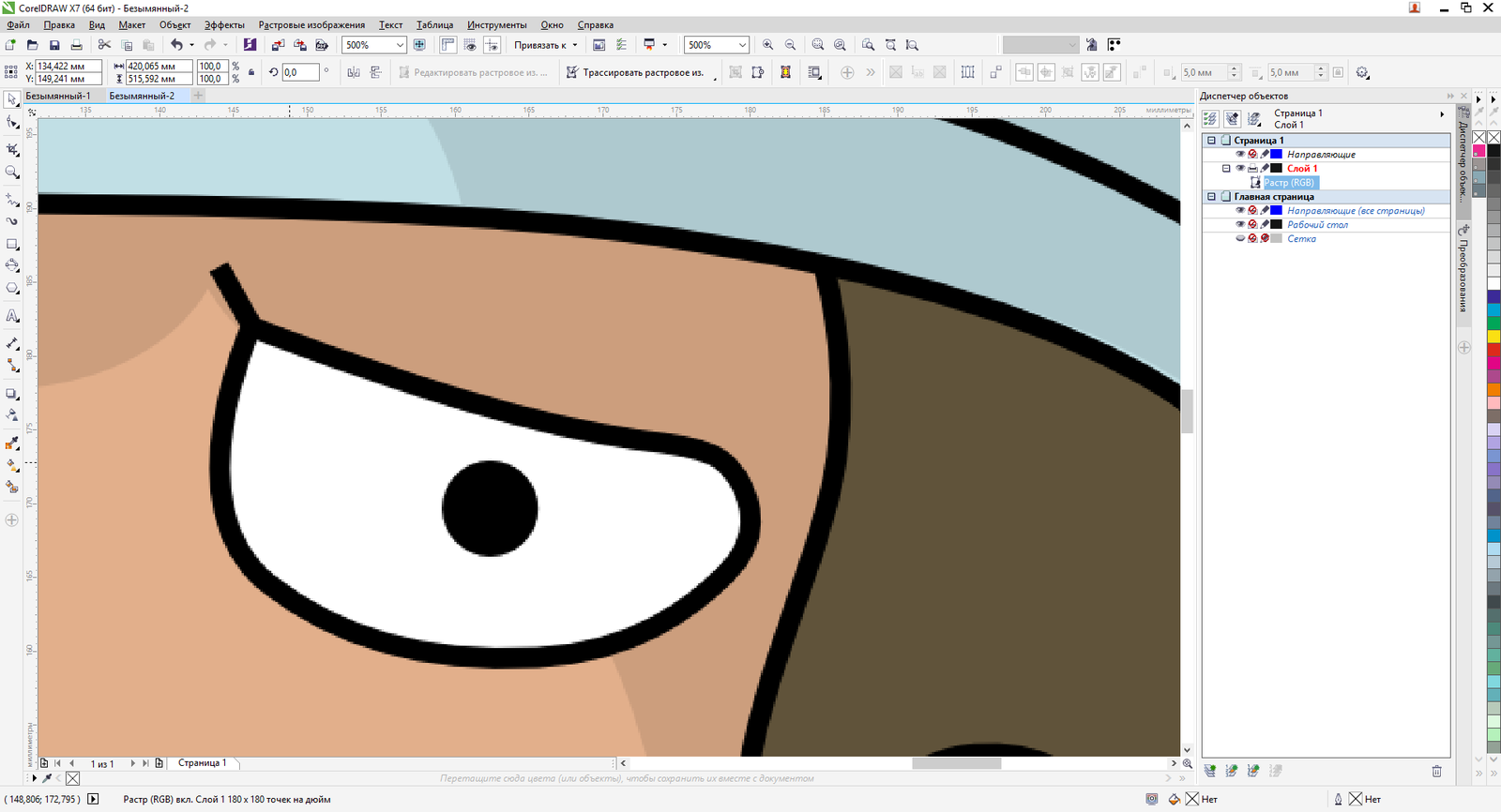The height and width of the screenshot is (812, 1501).
Task: Toggle the lock ratio padlock
Action: (251, 72)
